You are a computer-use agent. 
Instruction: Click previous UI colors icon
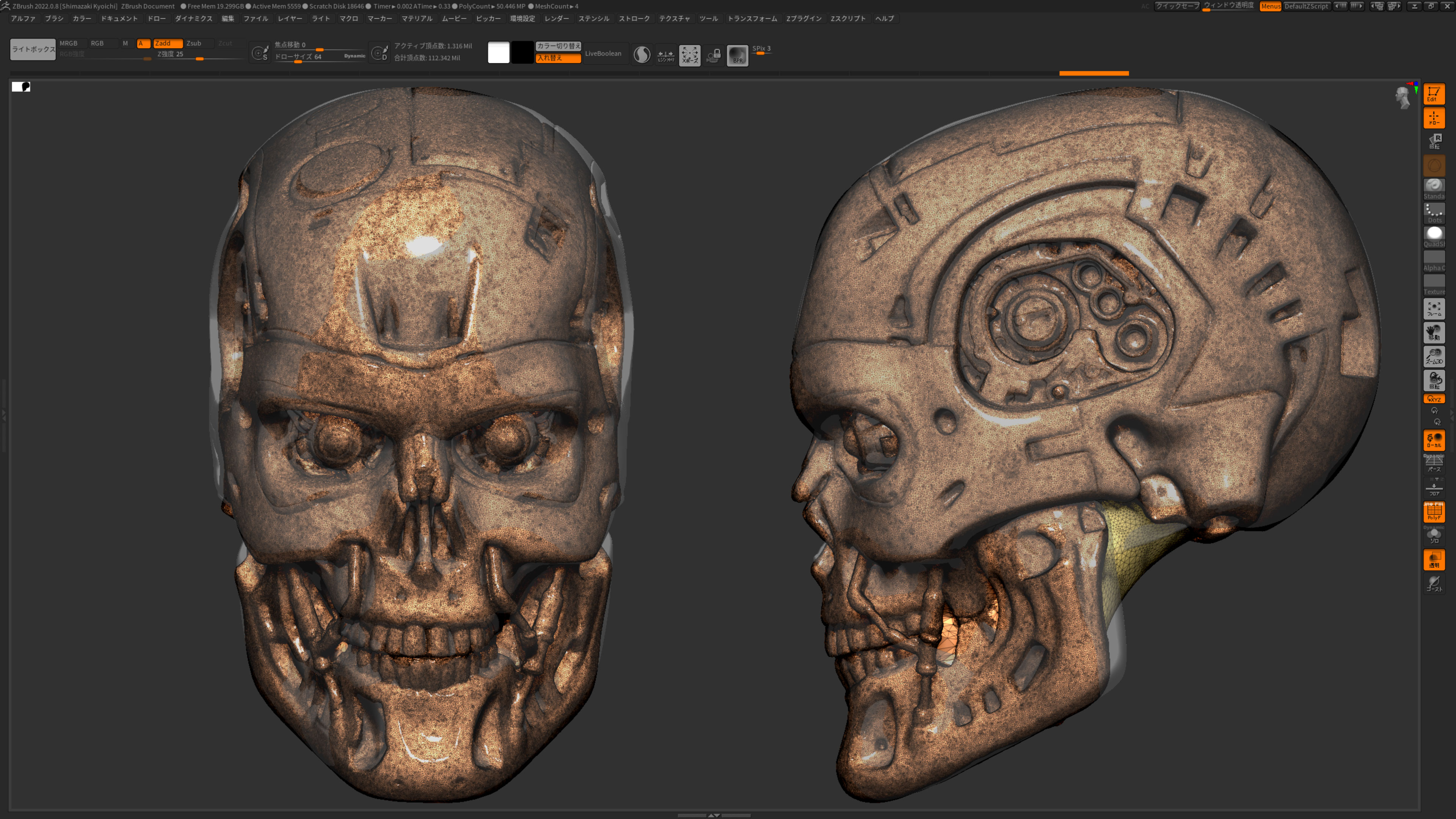[x=1377, y=6]
